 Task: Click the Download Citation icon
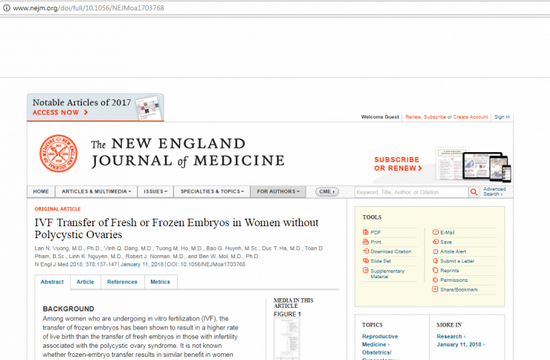(x=365, y=251)
